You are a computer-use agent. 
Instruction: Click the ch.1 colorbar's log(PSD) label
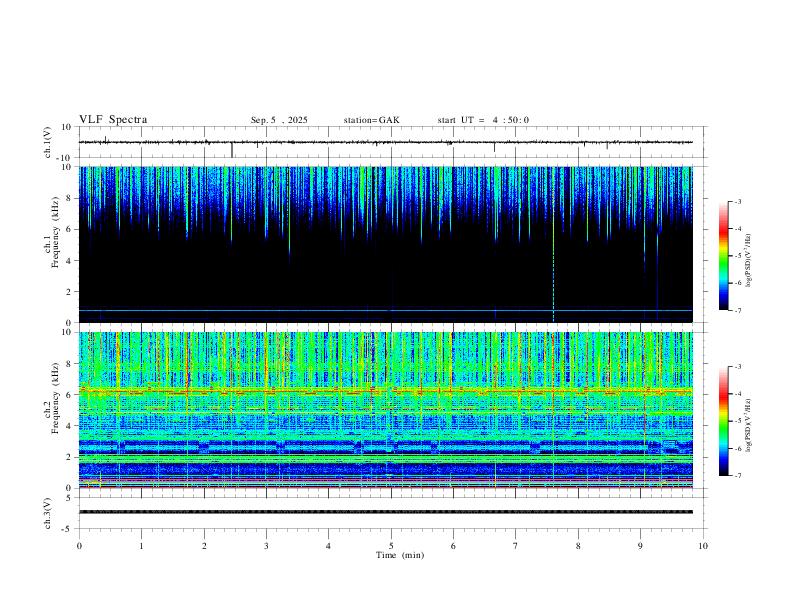748,261
